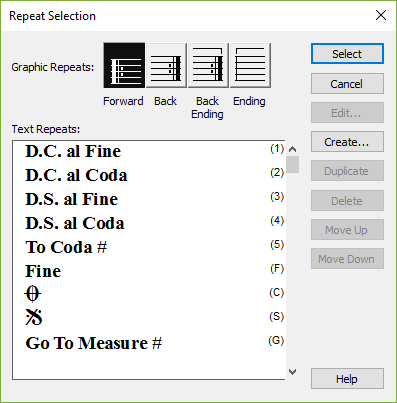Select the To Coda # entry
Image resolution: width=397 pixels, height=403 pixels.
(149, 247)
